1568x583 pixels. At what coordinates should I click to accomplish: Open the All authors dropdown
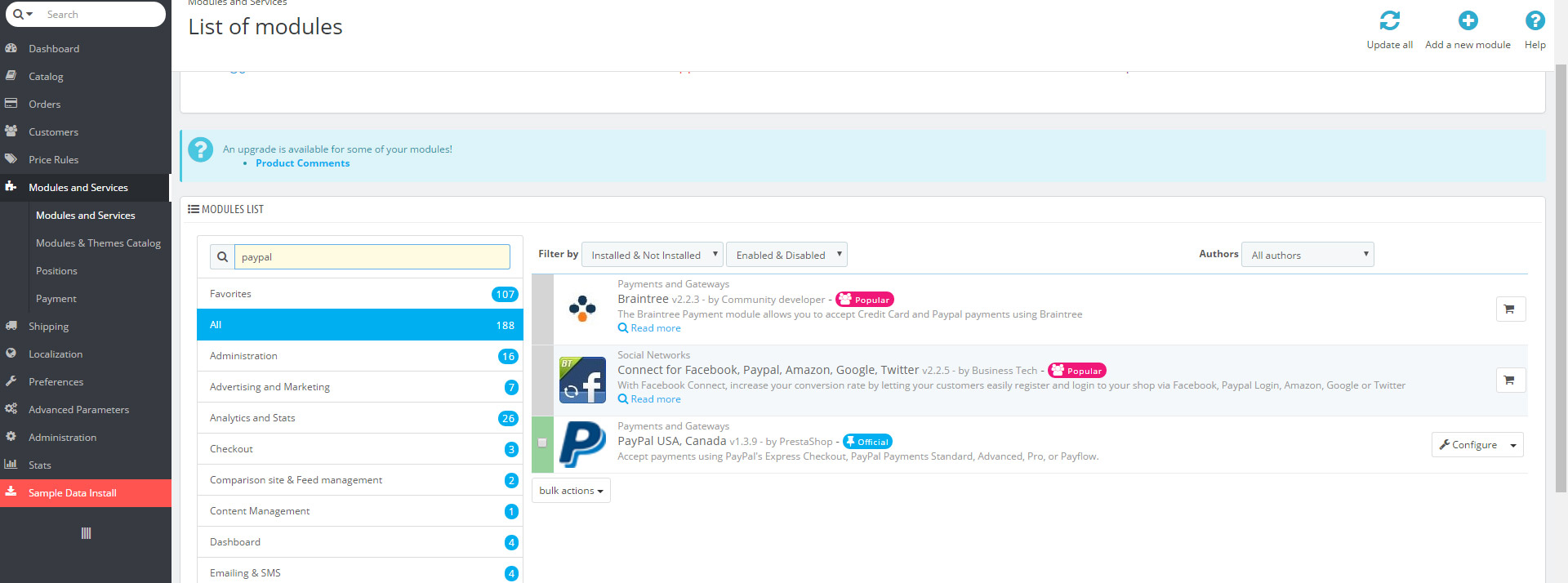pyautogui.click(x=1307, y=255)
